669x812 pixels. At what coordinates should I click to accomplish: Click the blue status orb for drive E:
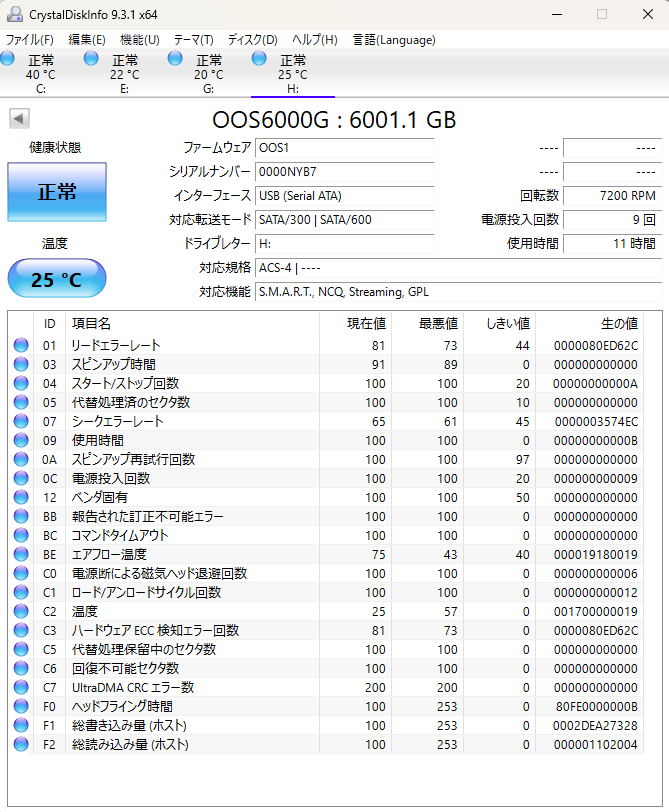click(91, 59)
